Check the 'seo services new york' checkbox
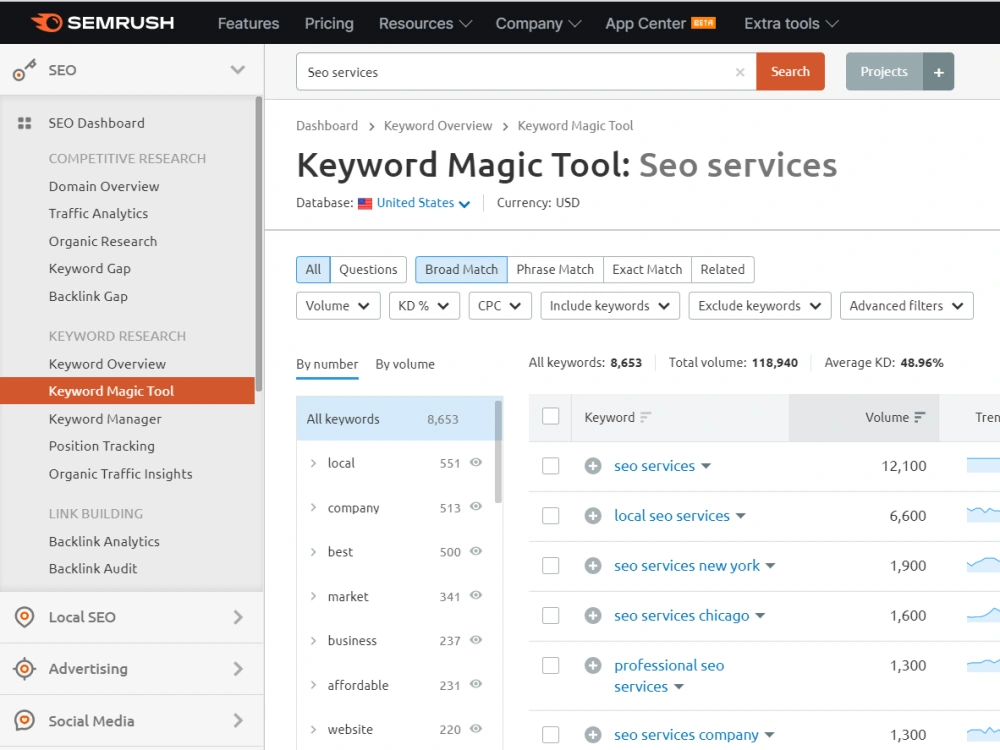 [550, 566]
